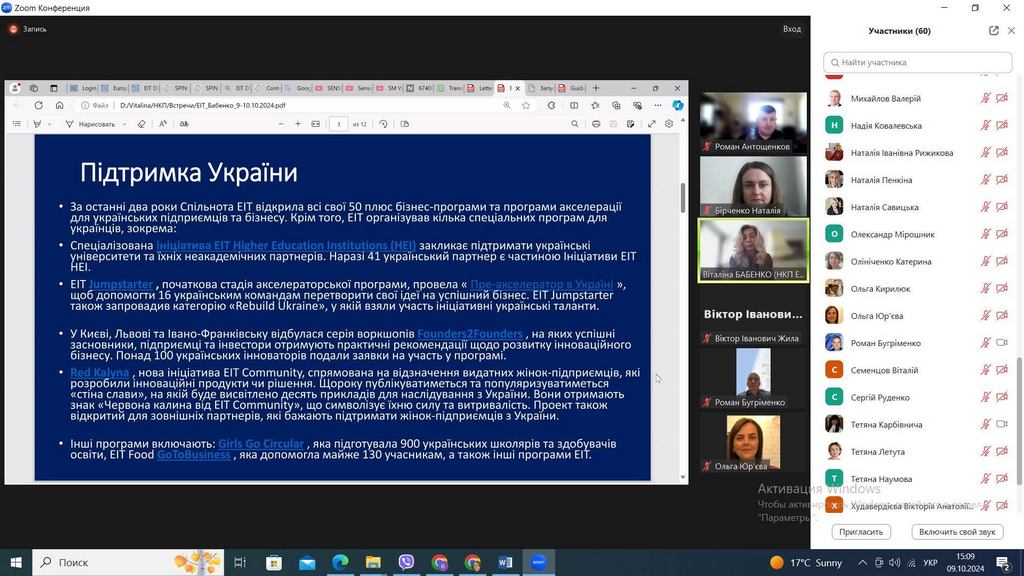Click the Запись recording indicator

coord(28,29)
